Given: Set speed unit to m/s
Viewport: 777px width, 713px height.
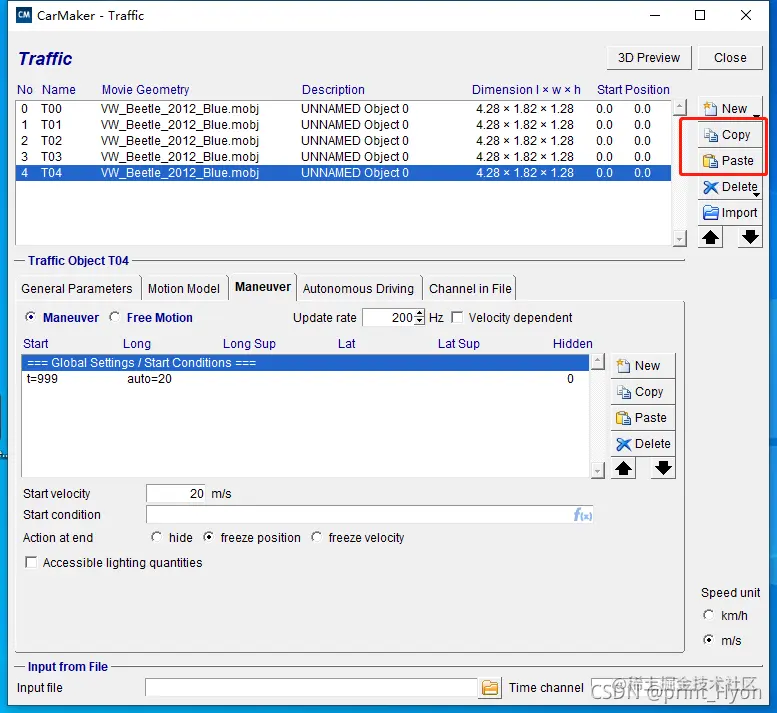Looking at the screenshot, I should coord(709,640).
